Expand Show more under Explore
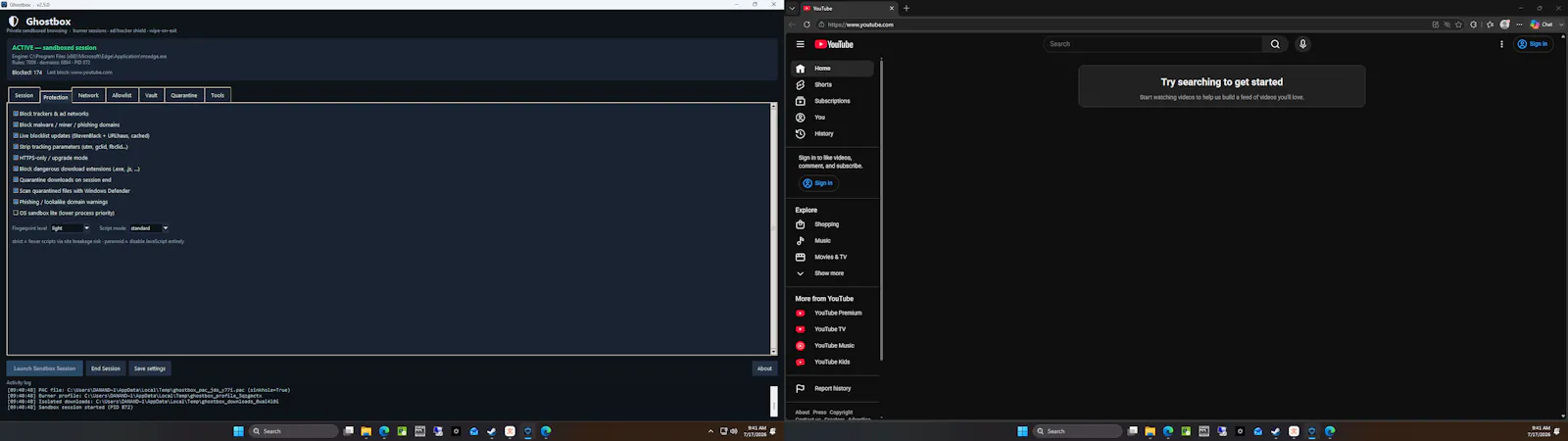Screen dimensions: 1568x441 click(x=832, y=273)
